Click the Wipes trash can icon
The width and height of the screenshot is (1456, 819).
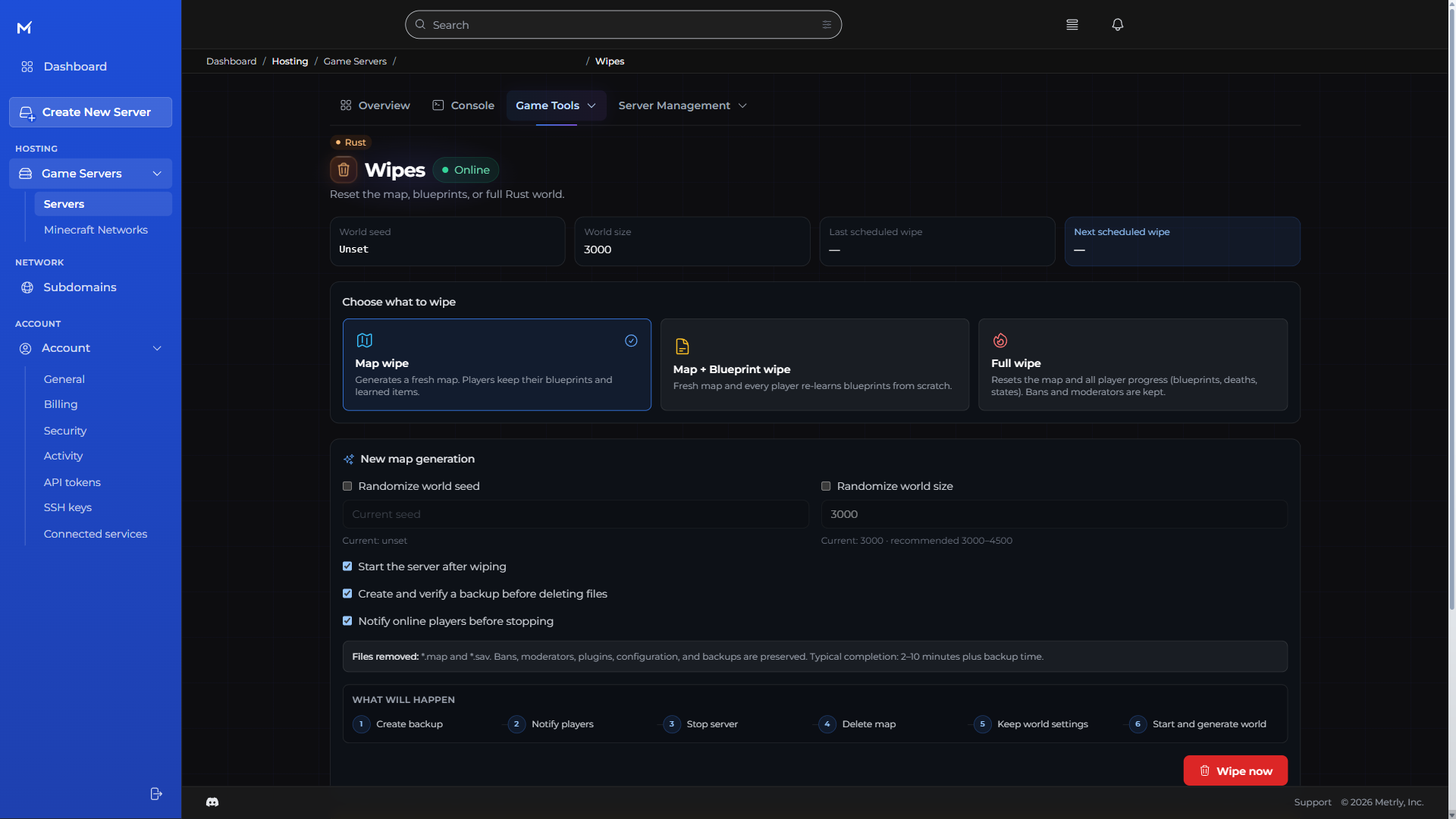[x=344, y=170]
